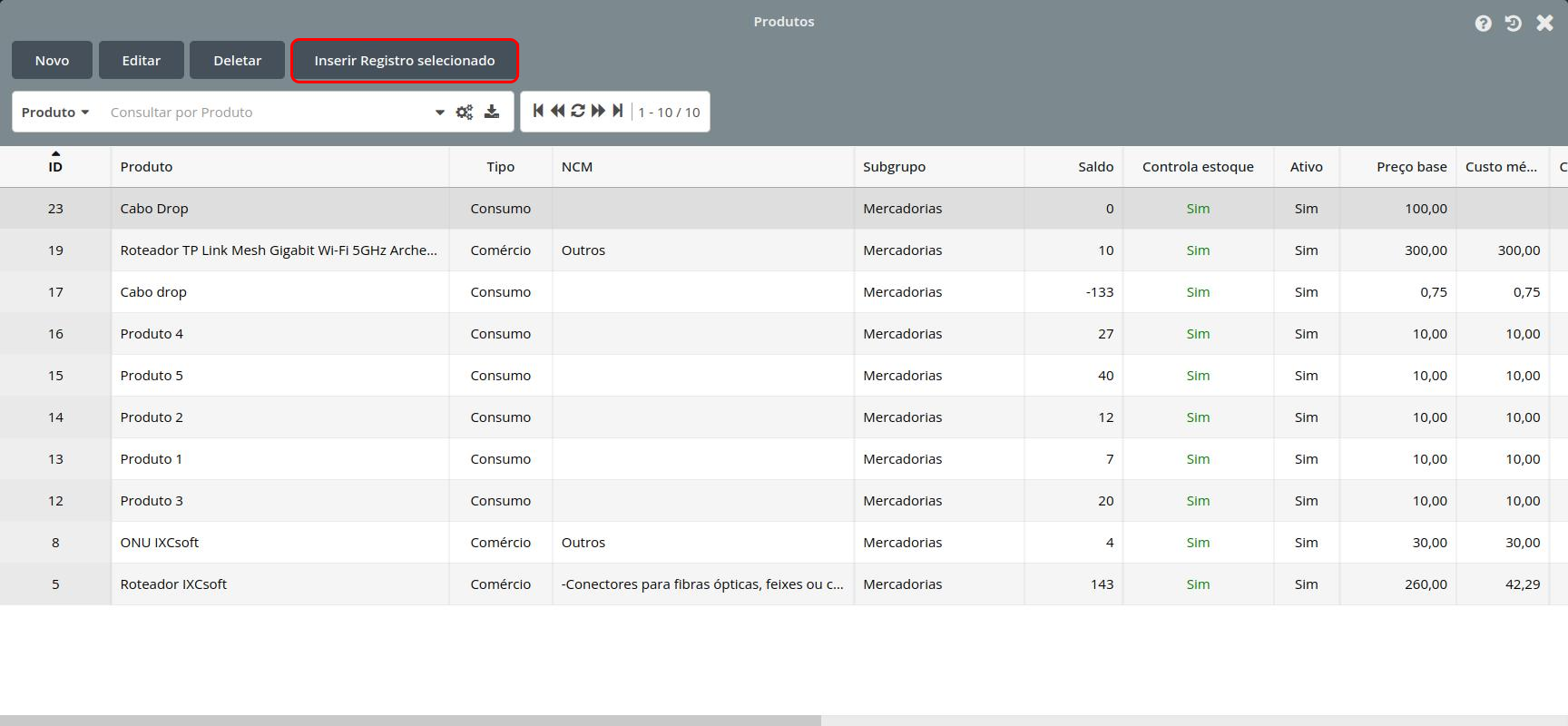
Task: Open the help question mark icon
Action: (x=1483, y=24)
